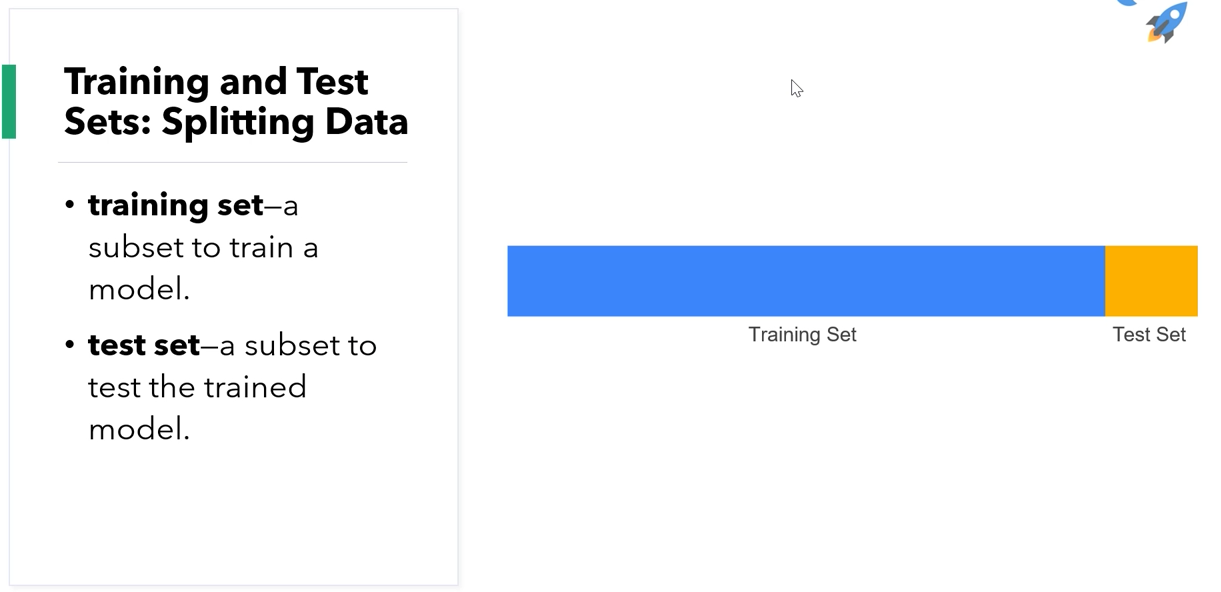Click the rocket icon in the corner
Viewport: 1221px width, 592px height.
pos(1168,22)
